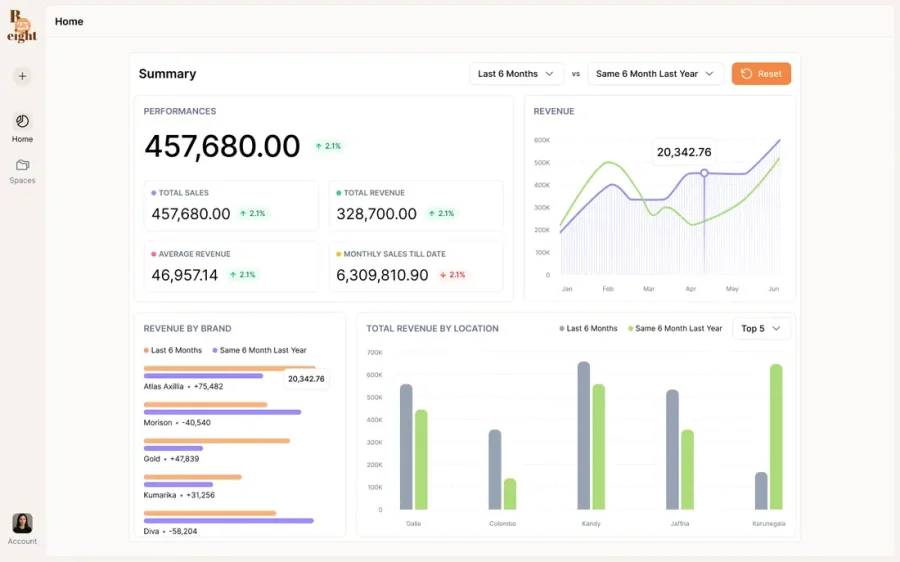This screenshot has width=900, height=562.
Task: Click the B eight logo
Action: pos(22,26)
